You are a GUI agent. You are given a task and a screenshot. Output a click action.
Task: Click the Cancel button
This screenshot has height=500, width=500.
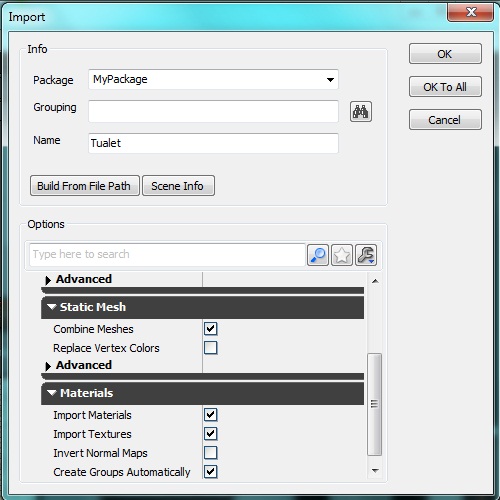[x=445, y=120]
